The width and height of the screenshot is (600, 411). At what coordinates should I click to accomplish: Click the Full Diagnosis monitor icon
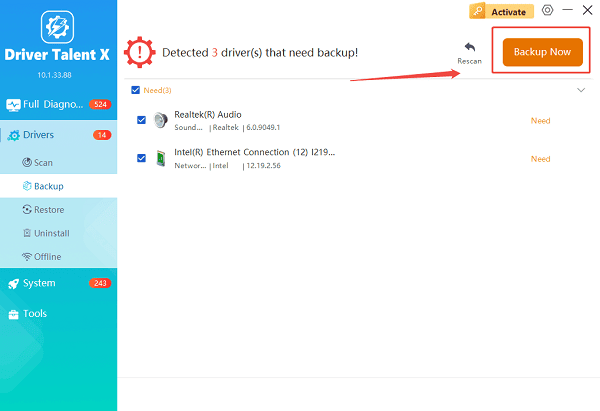(x=13, y=105)
